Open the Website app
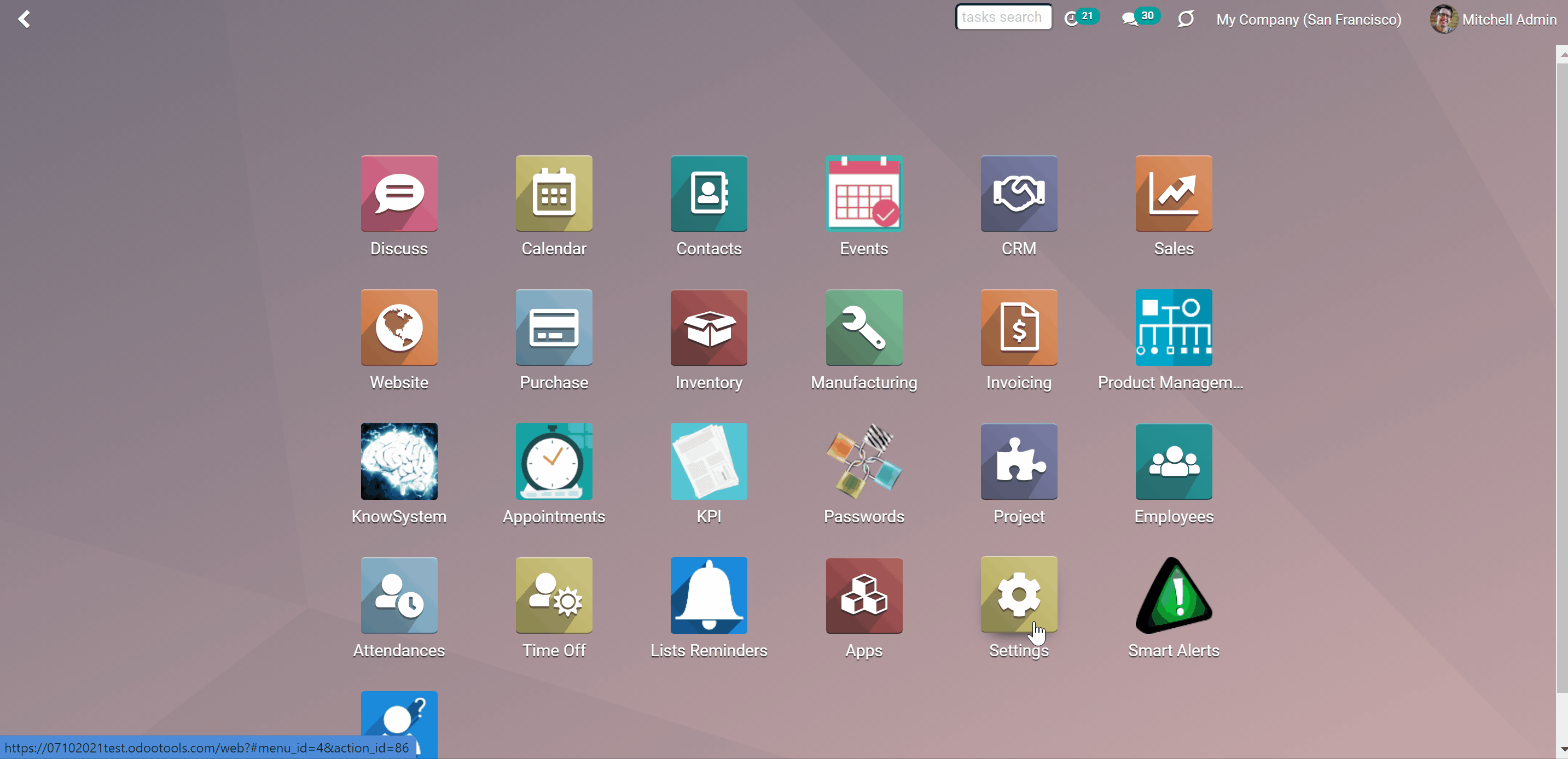The image size is (1568, 759). click(x=399, y=327)
